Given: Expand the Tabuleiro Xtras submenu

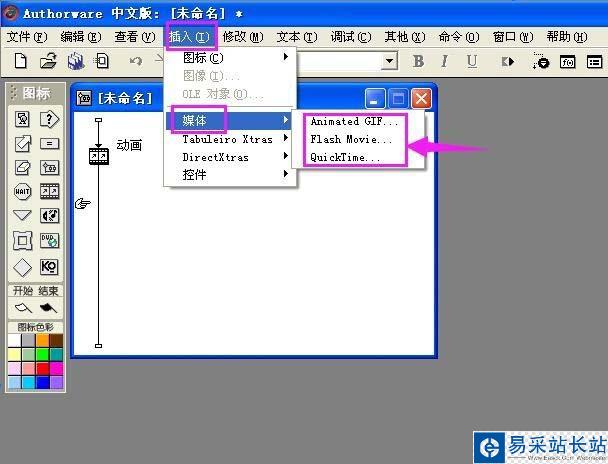Looking at the screenshot, I should 230,139.
